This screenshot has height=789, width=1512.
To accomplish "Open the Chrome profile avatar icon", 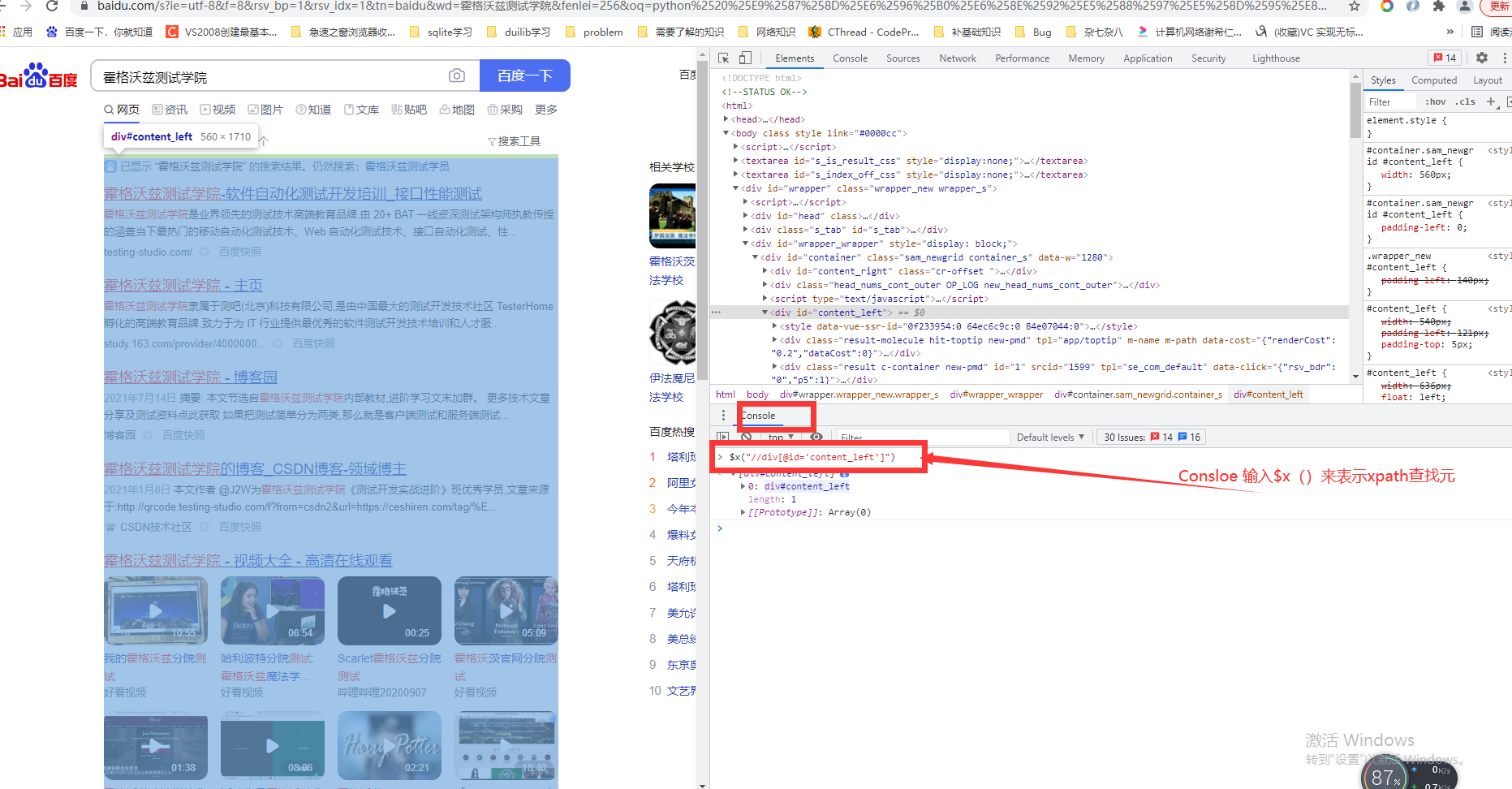I will point(1465,6).
